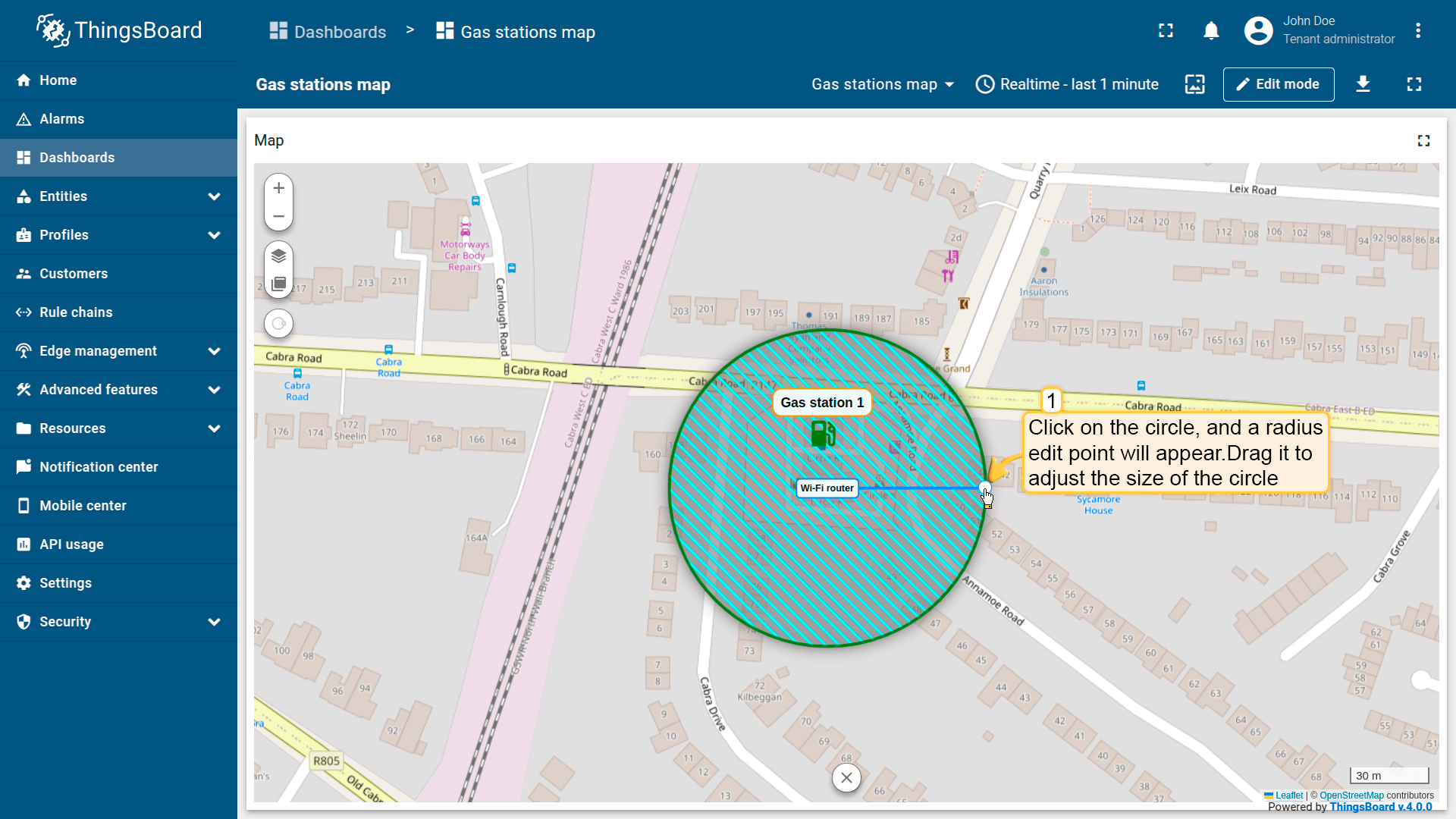Click the export dashboard download icon
This screenshot has width=1456, height=819.
pyautogui.click(x=1363, y=84)
